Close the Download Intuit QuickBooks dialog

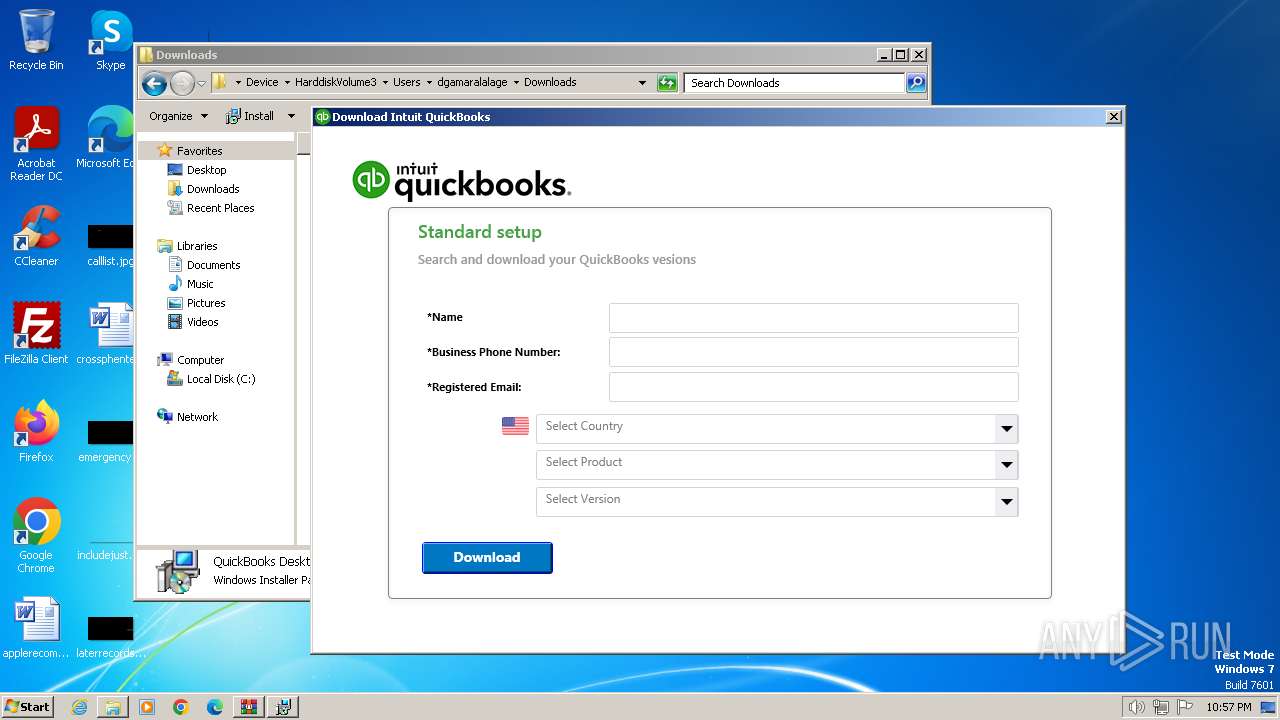click(x=1113, y=117)
